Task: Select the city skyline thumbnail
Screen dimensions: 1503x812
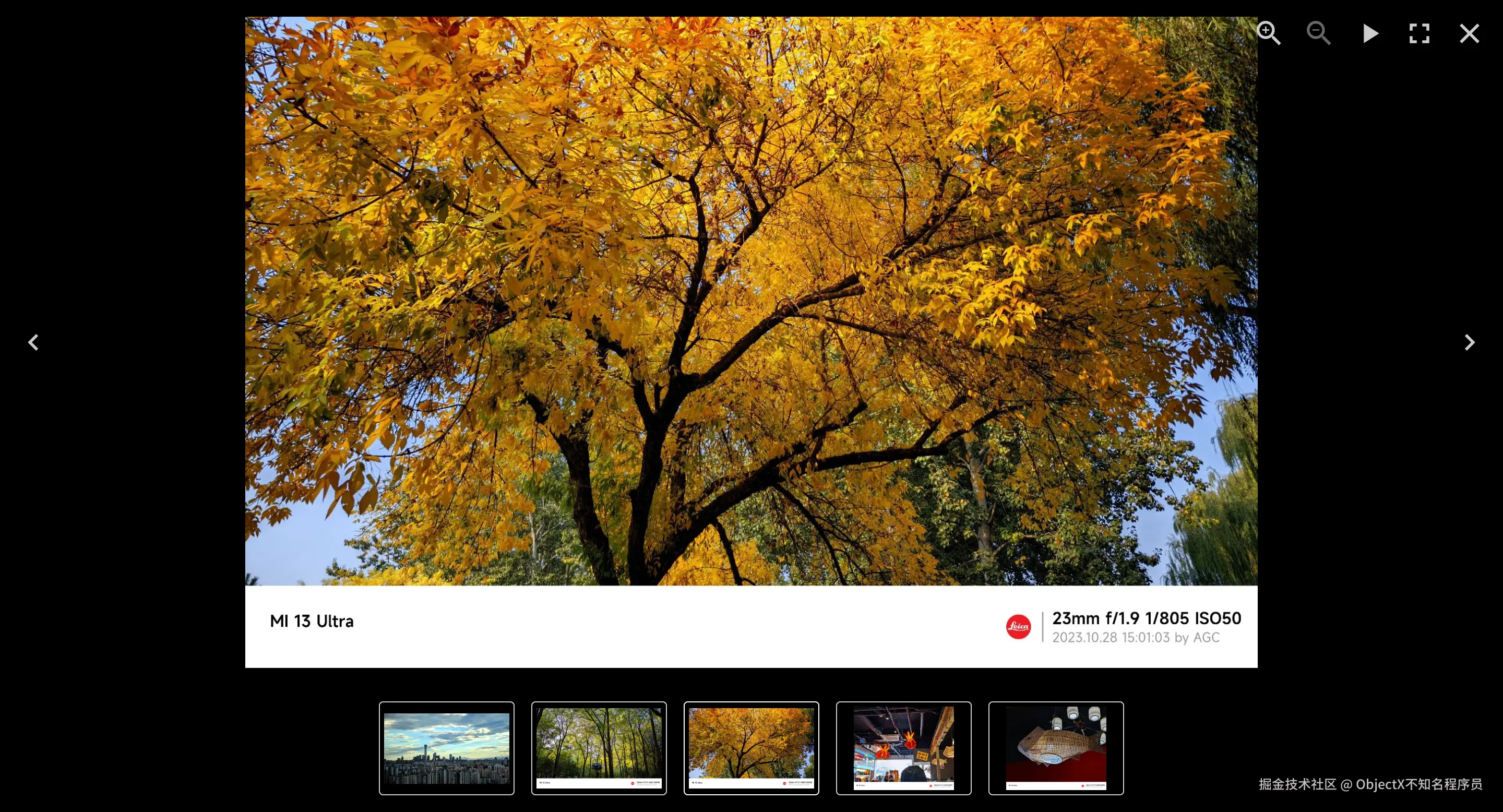Action: [446, 748]
